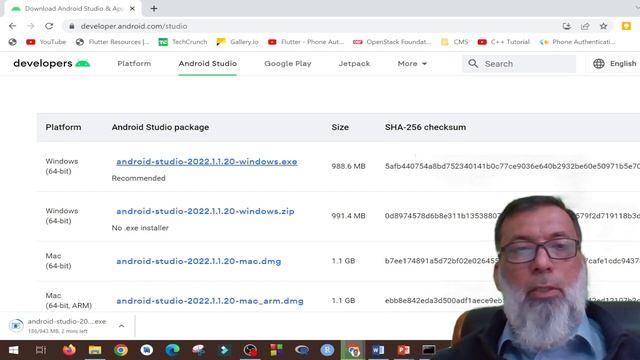Download android-studio-2022.1.1.20-mac_arm.dmg

coord(210,301)
